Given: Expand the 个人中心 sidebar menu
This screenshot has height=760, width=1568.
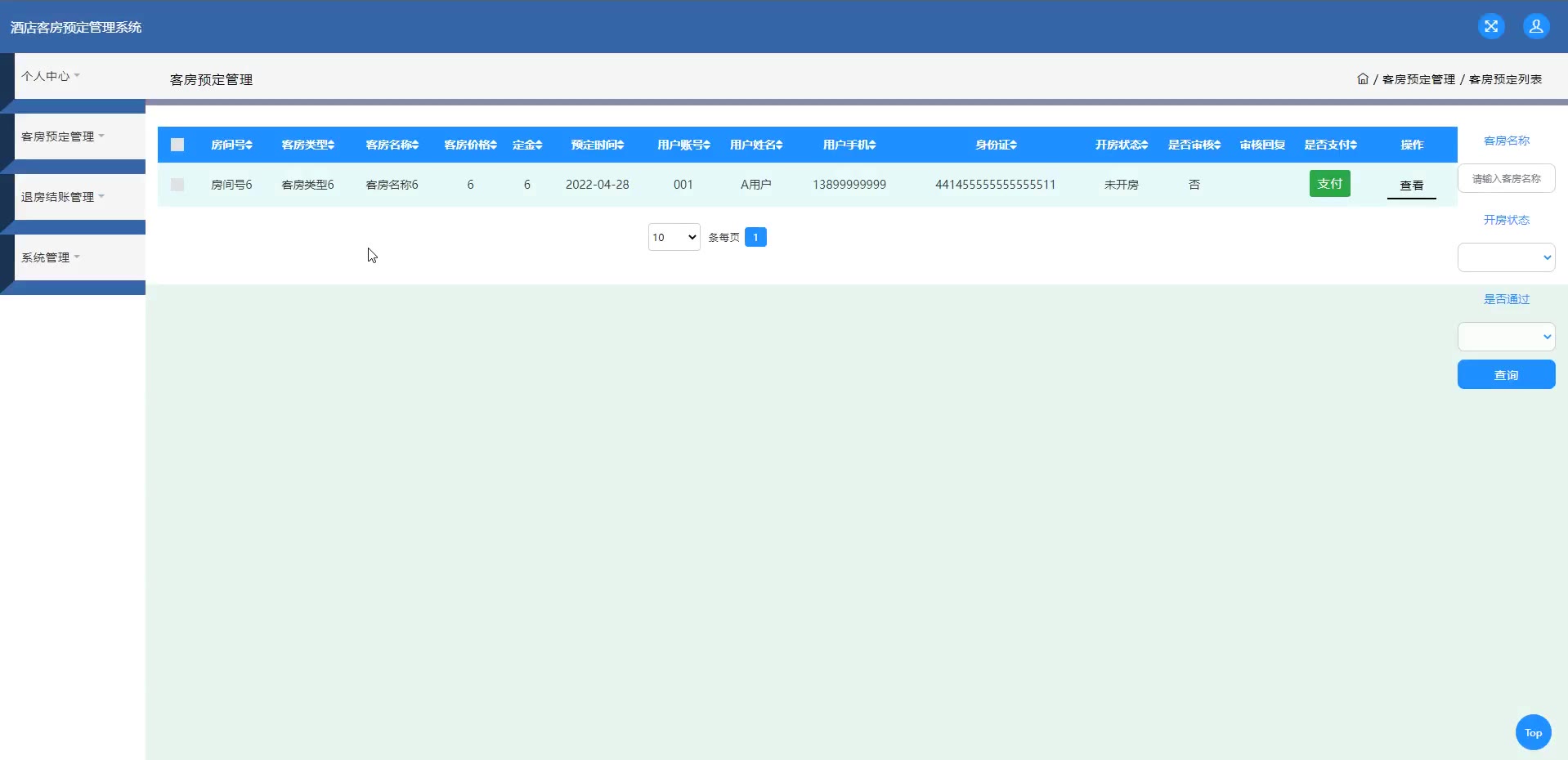Looking at the screenshot, I should tap(51, 76).
